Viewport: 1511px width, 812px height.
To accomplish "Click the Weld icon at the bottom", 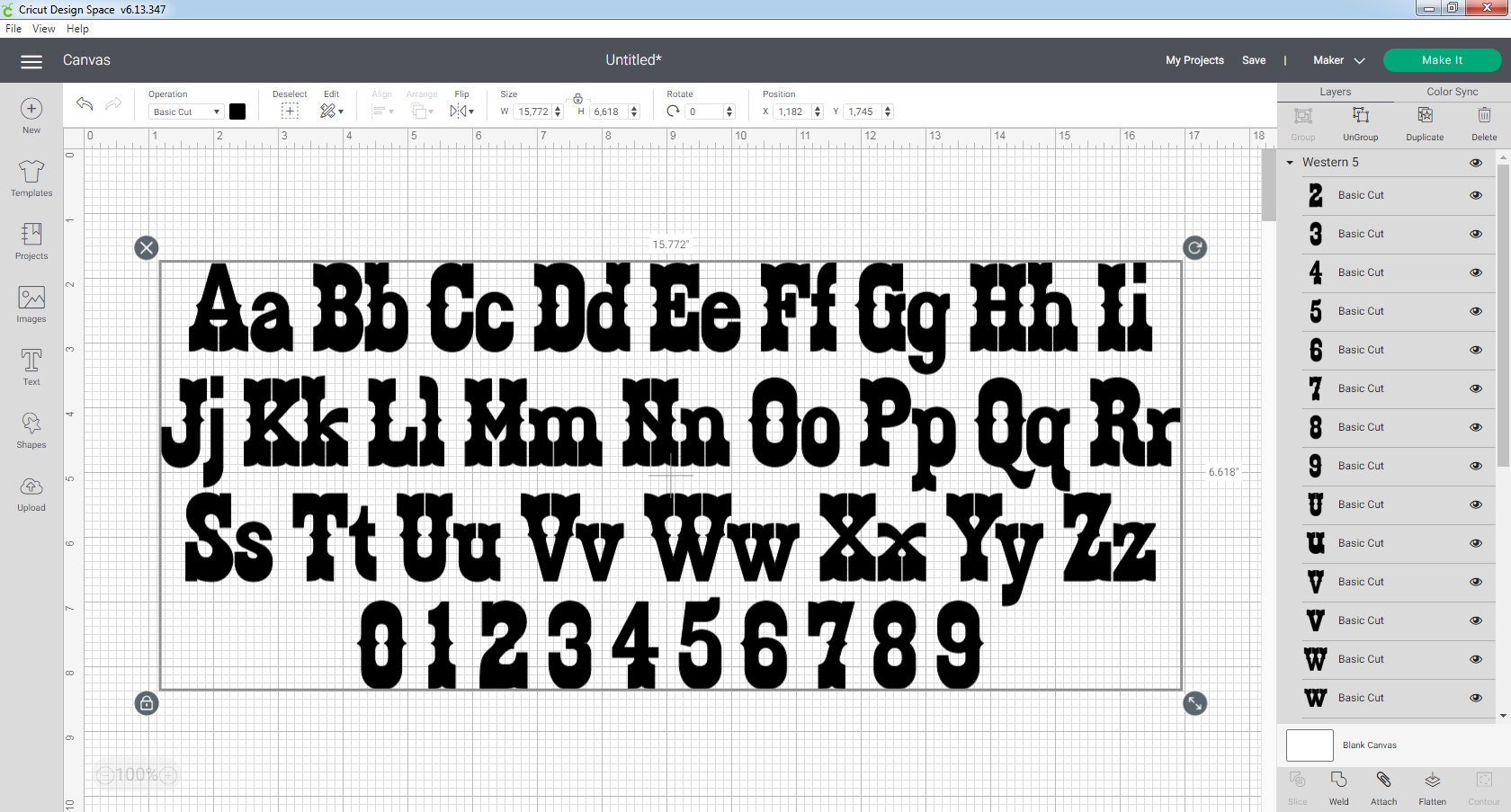I will click(1339, 787).
